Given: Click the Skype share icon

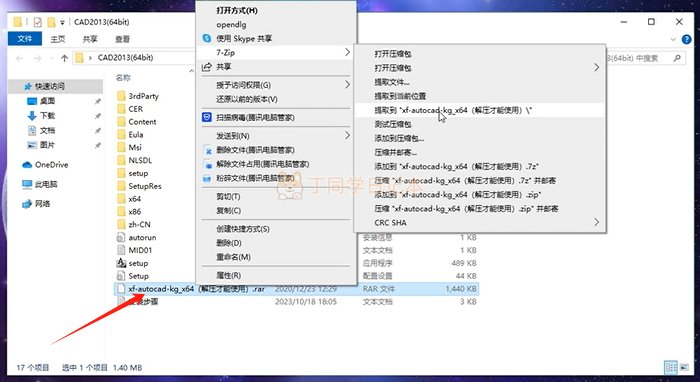Looking at the screenshot, I should click(207, 38).
